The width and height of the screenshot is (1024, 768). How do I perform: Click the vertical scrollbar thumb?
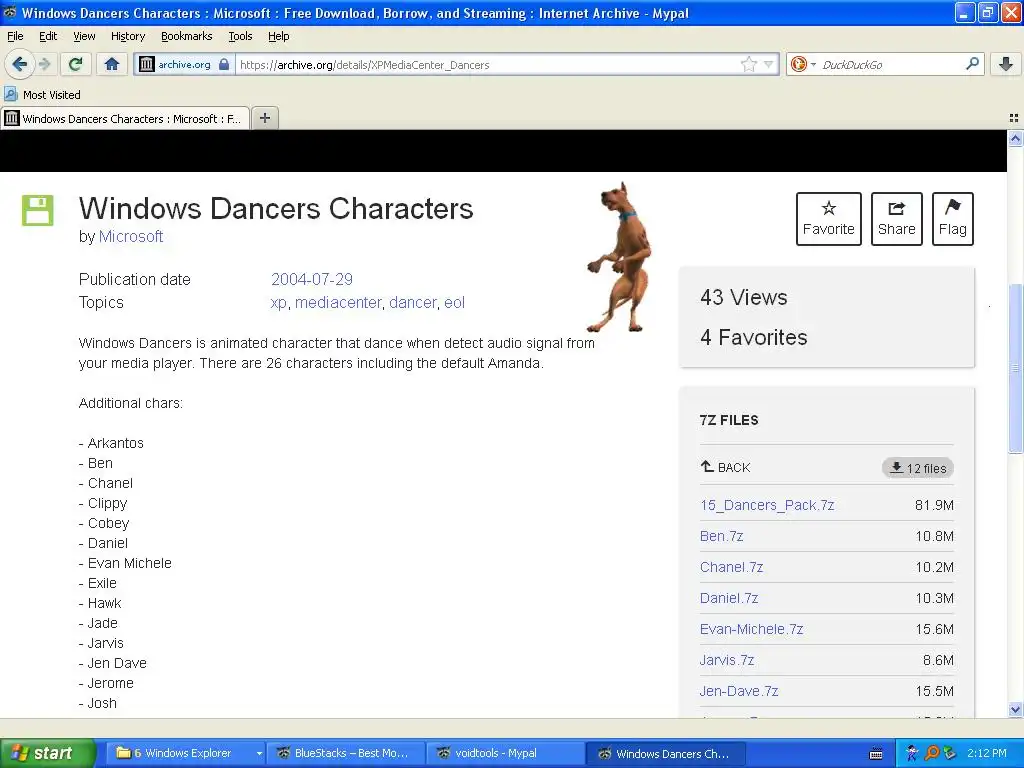[1015, 368]
